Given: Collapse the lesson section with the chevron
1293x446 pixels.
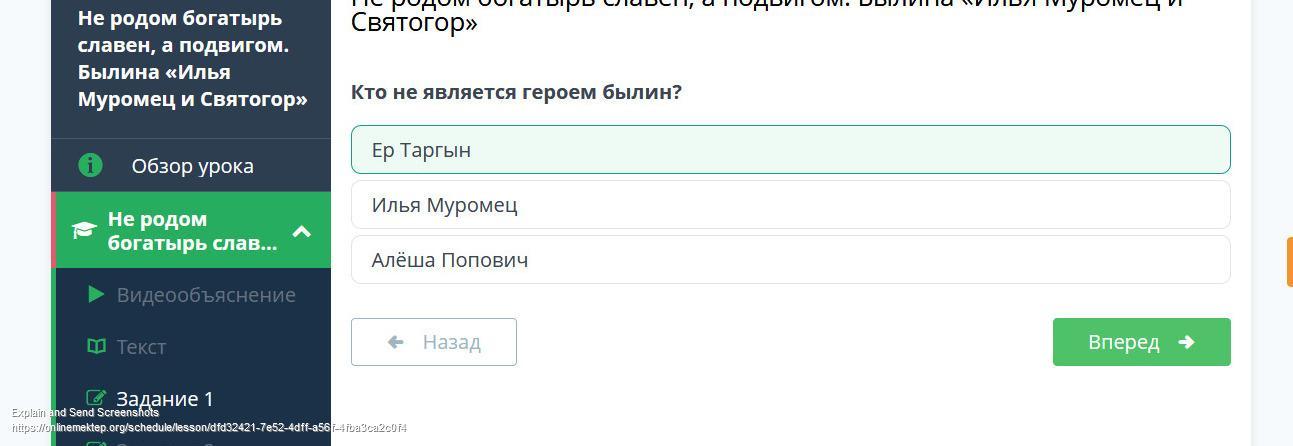Looking at the screenshot, I should (x=301, y=231).
